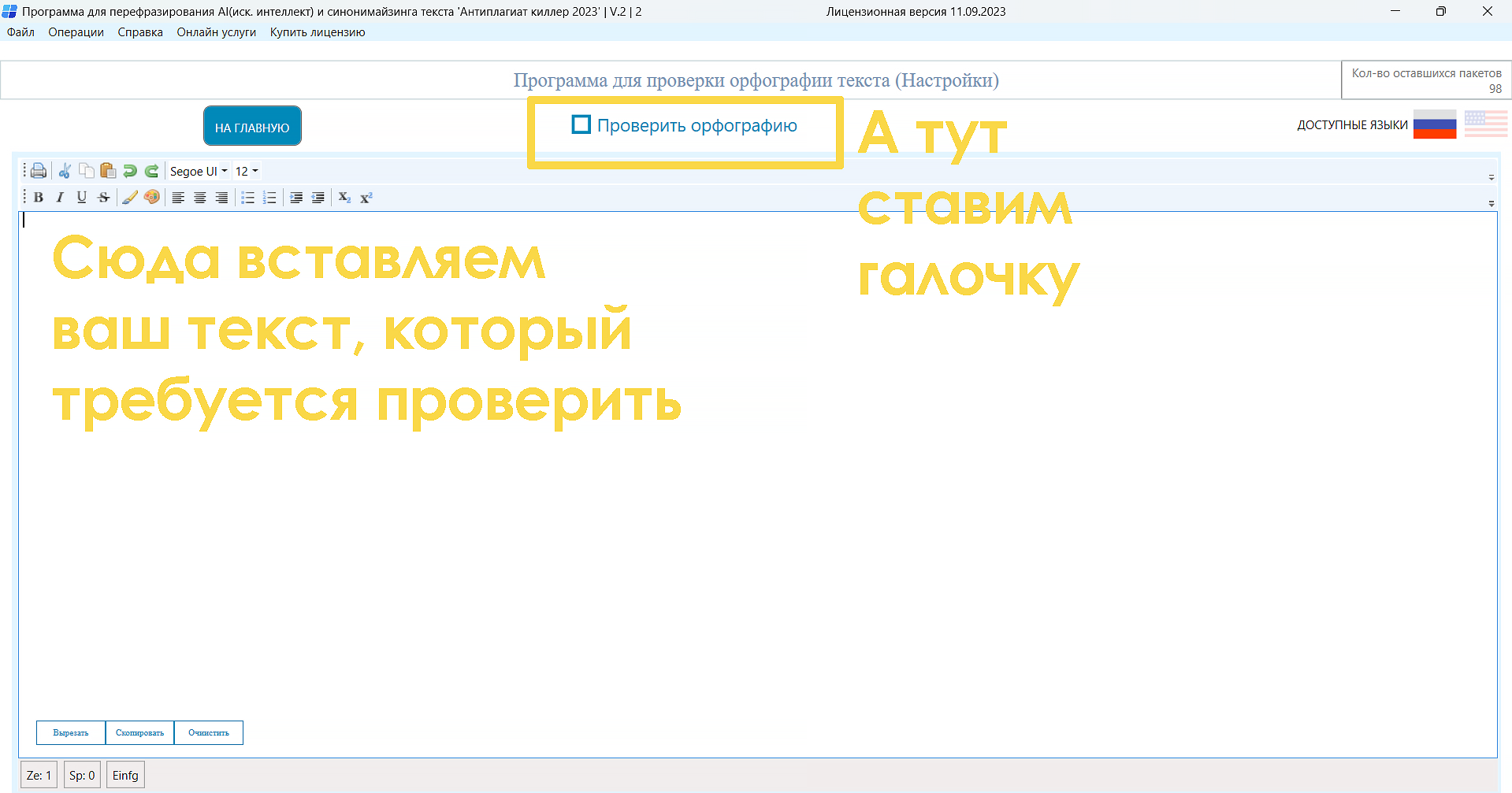Click the 'Лицензионная версия 11.09.2023' text
The width and height of the screenshot is (1512, 793).
pyautogui.click(x=916, y=12)
